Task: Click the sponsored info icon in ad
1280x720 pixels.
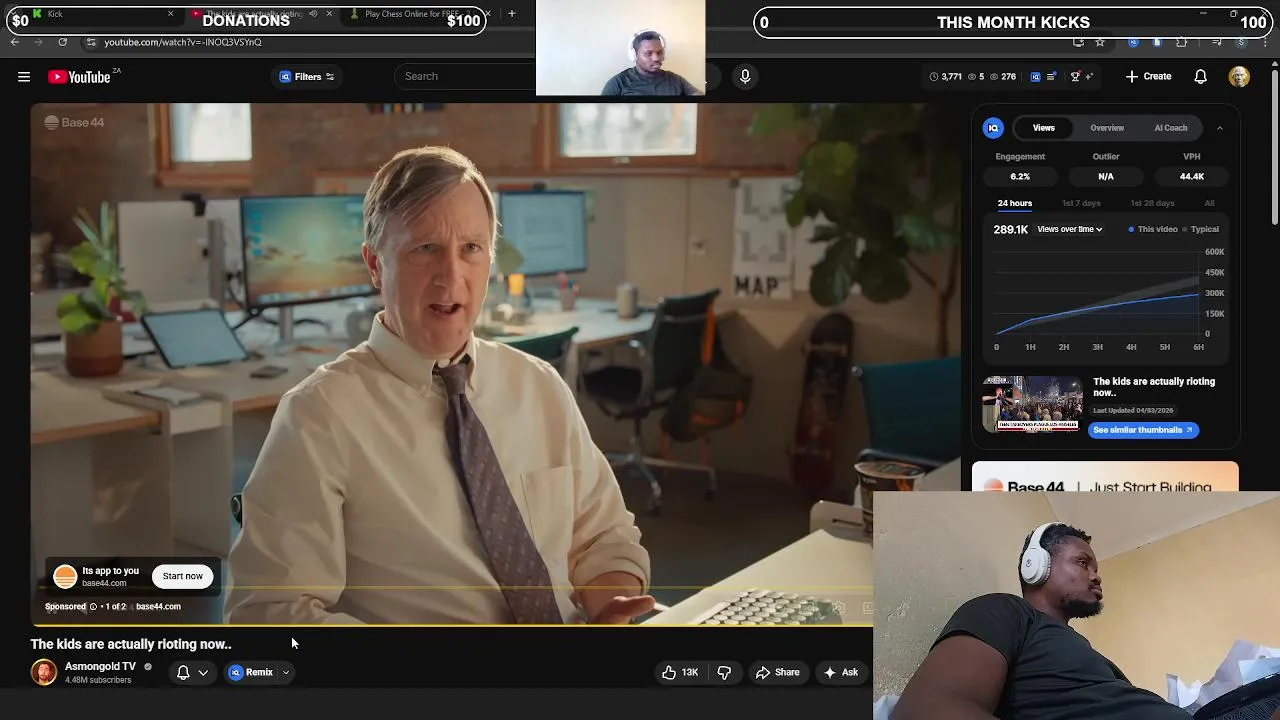Action: click(93, 607)
